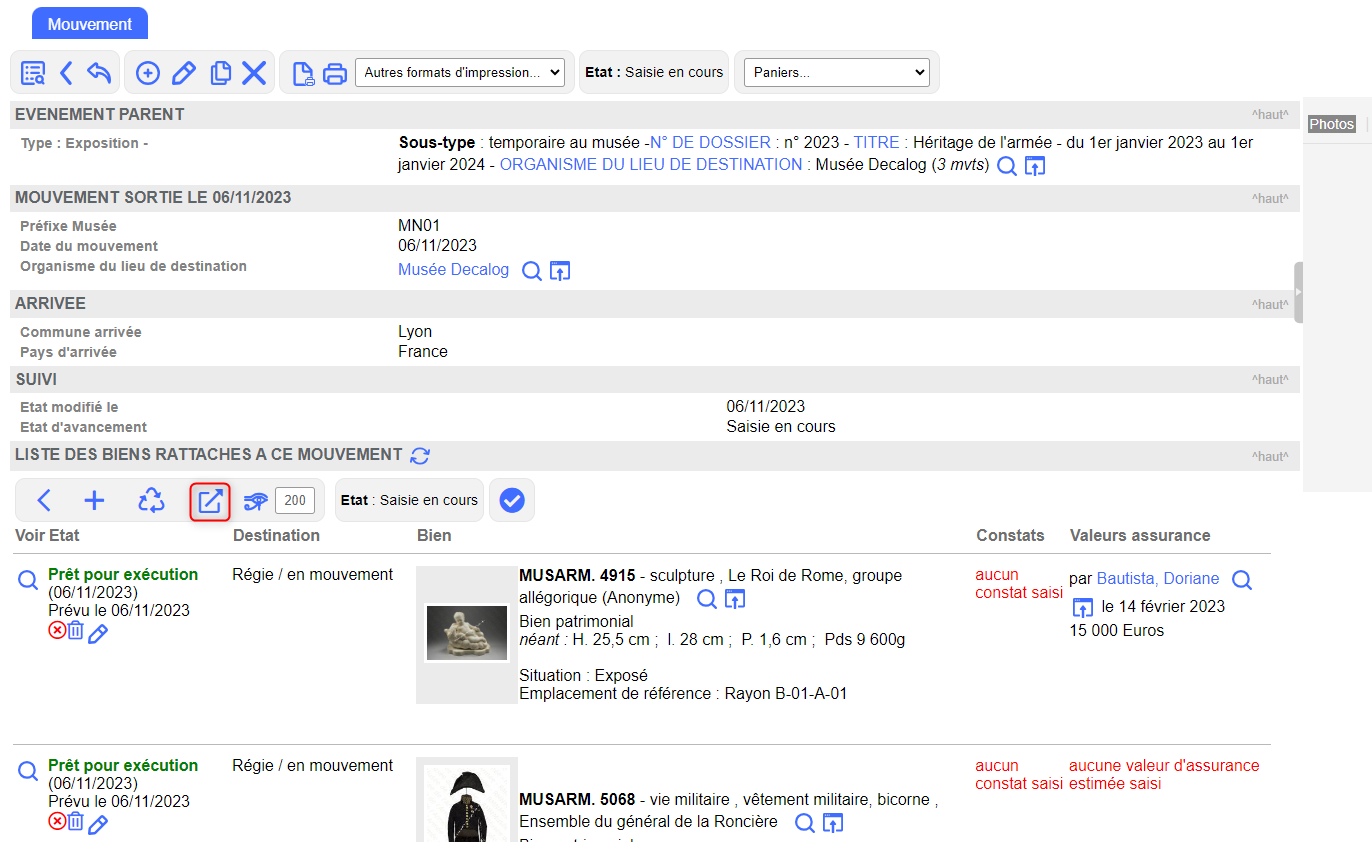Screen dimensions: 1372x842
Task: Click the window icon before 'le 14 février 2023'
Action: (1082, 607)
